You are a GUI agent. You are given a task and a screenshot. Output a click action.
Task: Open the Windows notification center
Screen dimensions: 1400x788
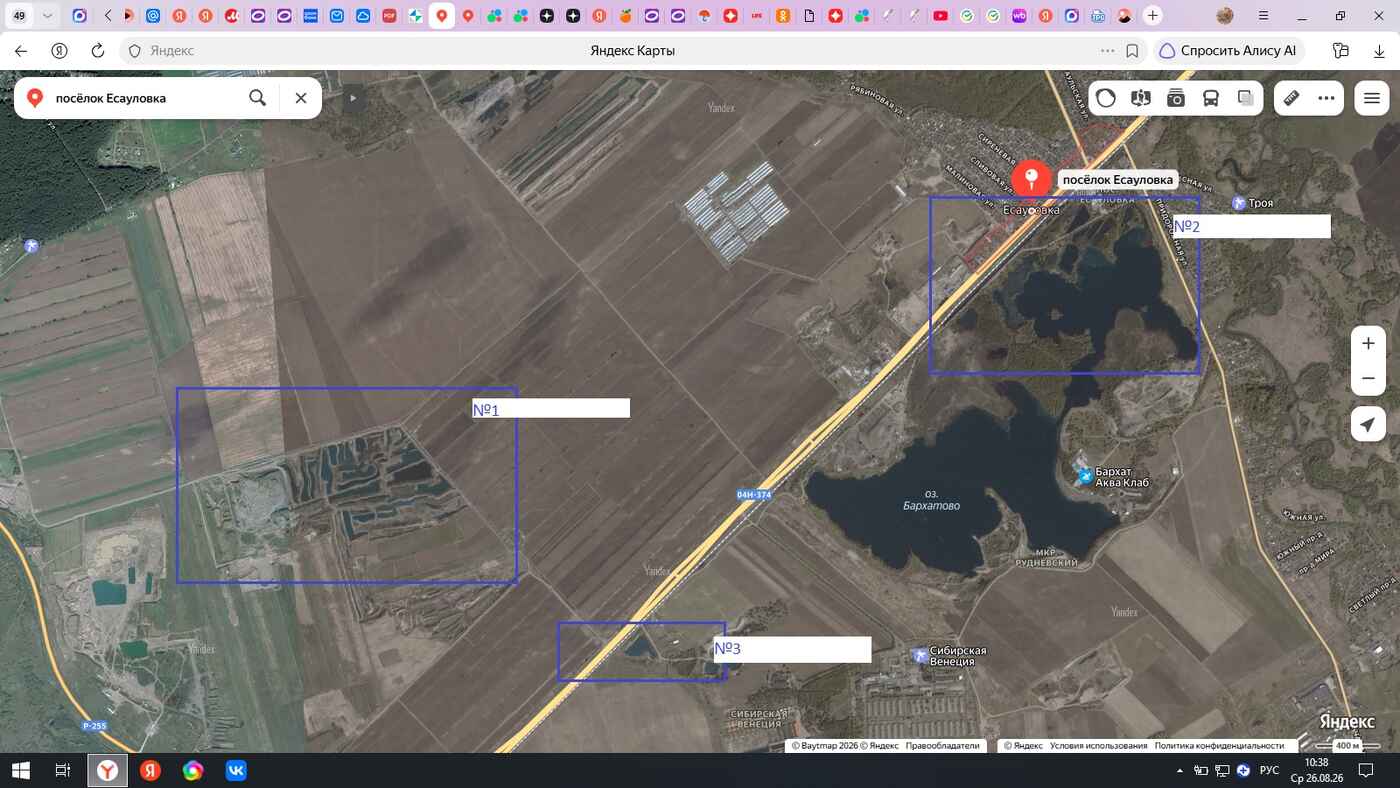[x=1366, y=771]
